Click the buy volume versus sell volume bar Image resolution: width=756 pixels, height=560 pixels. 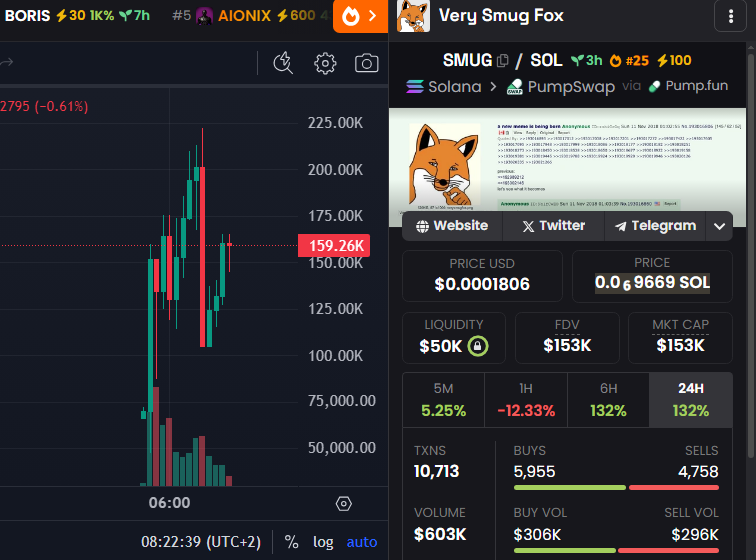point(616,550)
